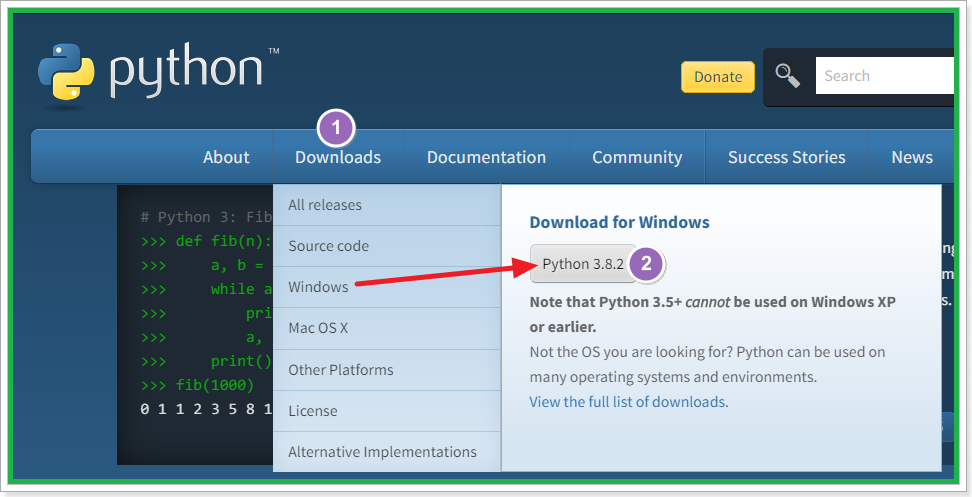Open the Success Stories menu
Screen dimensions: 972x497
point(787,157)
